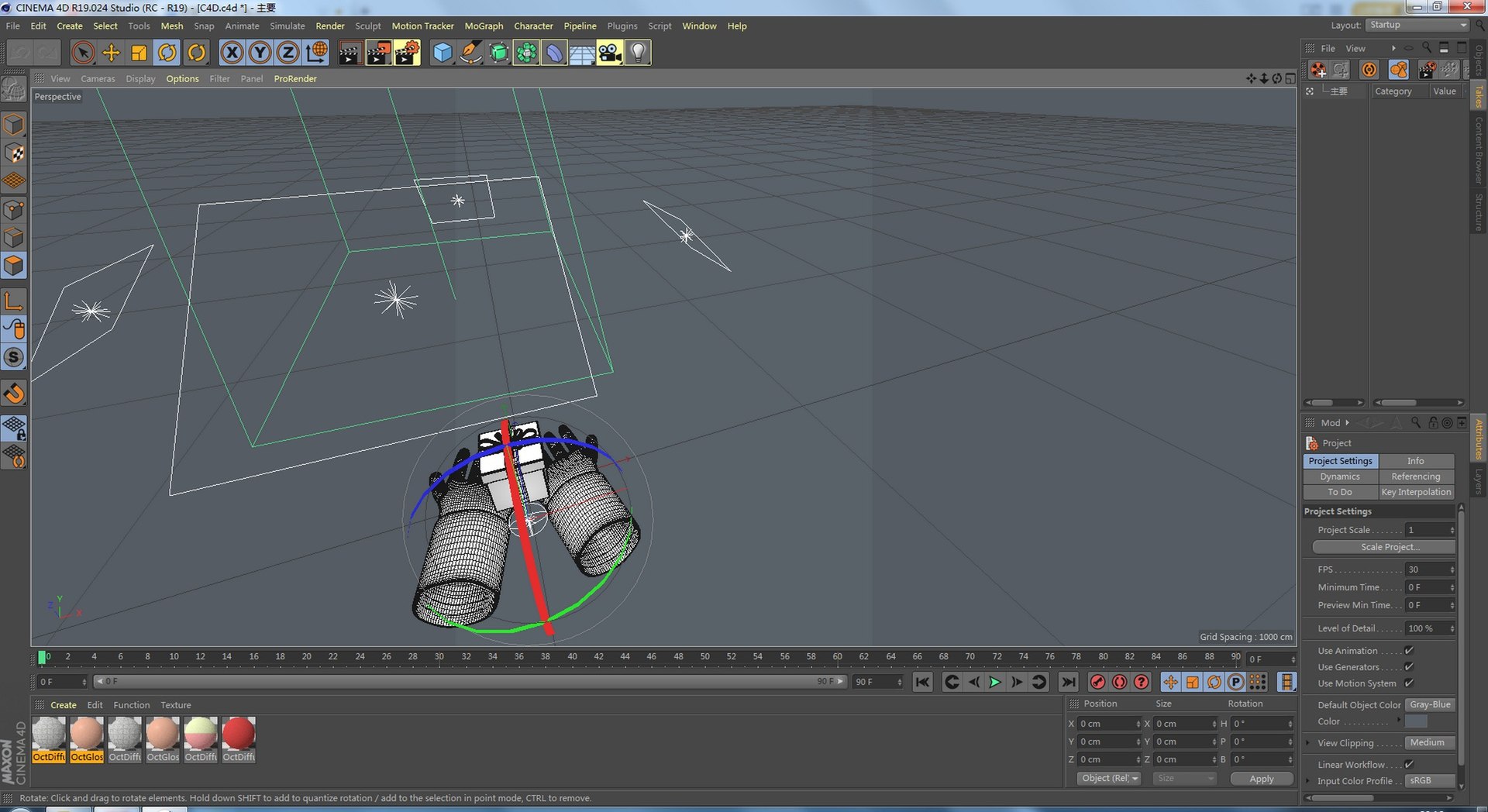Switch to Polygons mode
The width and height of the screenshot is (1488, 812).
pos(14,266)
